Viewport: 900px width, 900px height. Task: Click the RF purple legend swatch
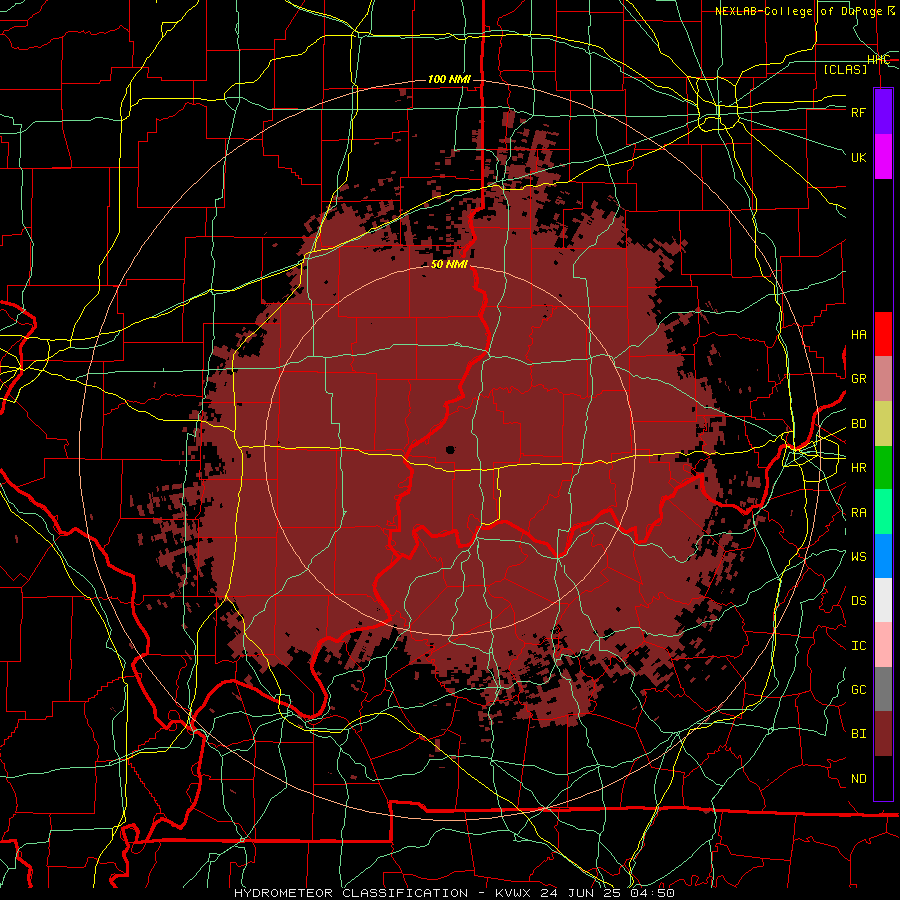(883, 112)
